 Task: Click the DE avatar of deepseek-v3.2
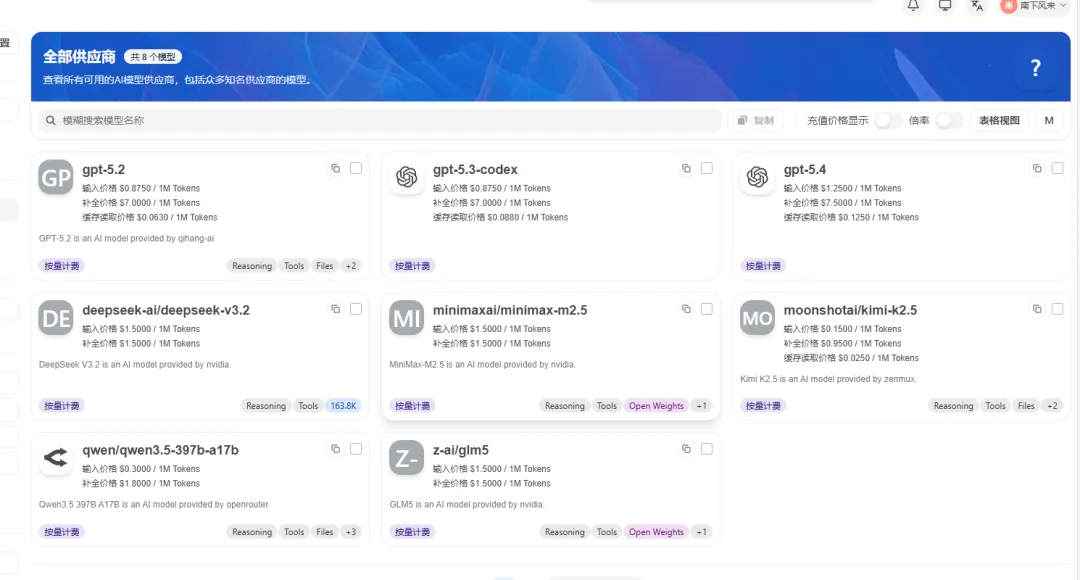point(56,318)
